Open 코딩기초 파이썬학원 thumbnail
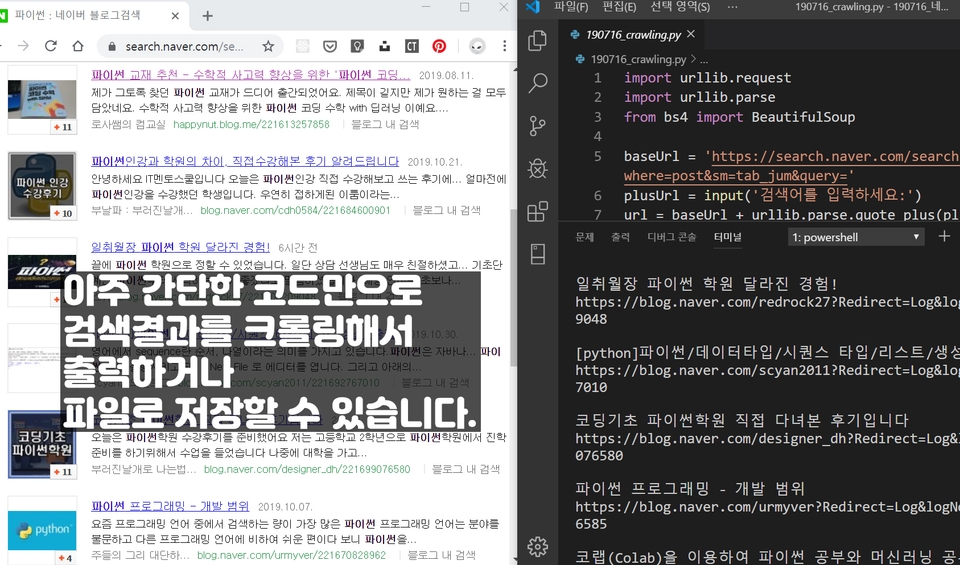The height and width of the screenshot is (565, 960). click(42, 444)
